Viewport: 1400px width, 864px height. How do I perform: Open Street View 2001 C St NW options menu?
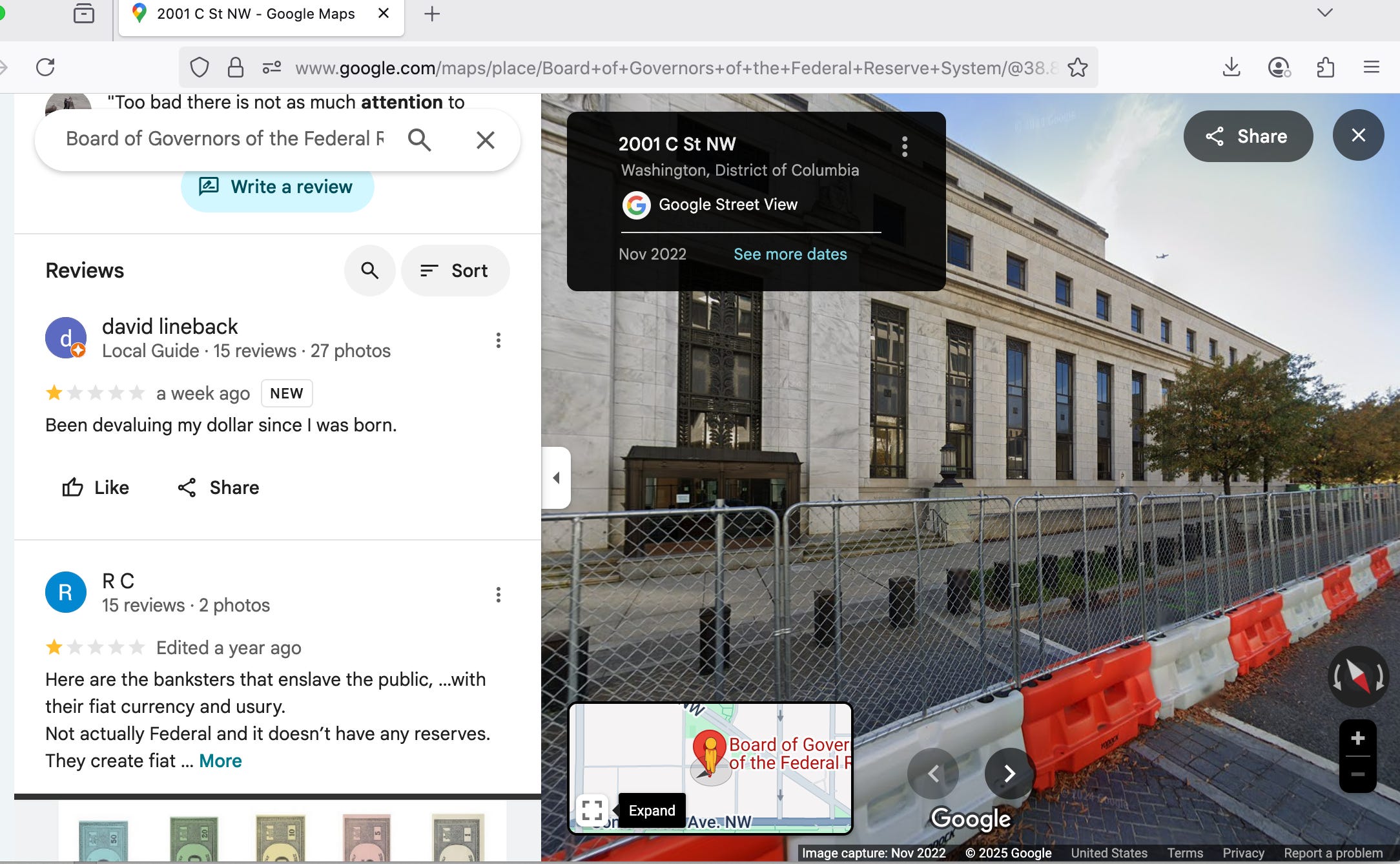904,147
